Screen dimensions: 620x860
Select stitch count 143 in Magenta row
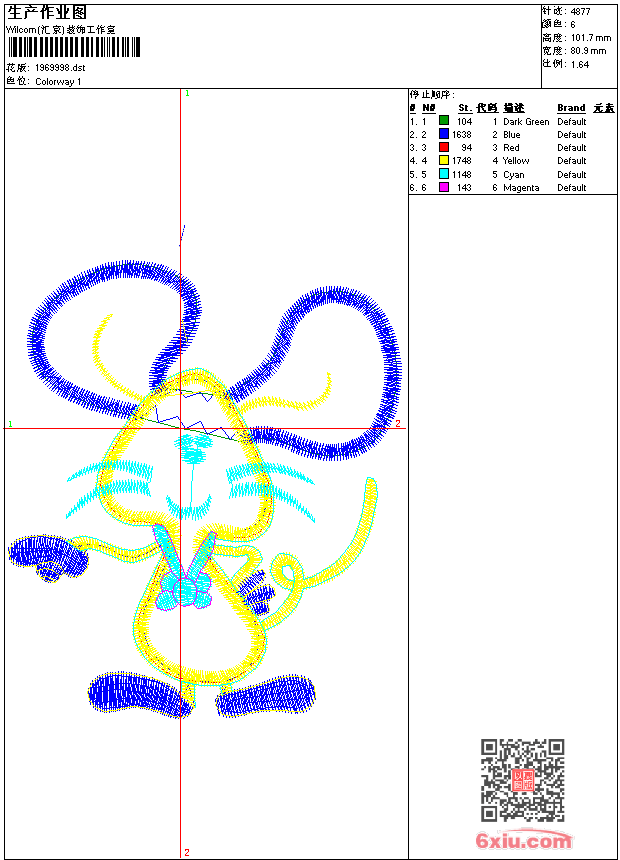[464, 188]
